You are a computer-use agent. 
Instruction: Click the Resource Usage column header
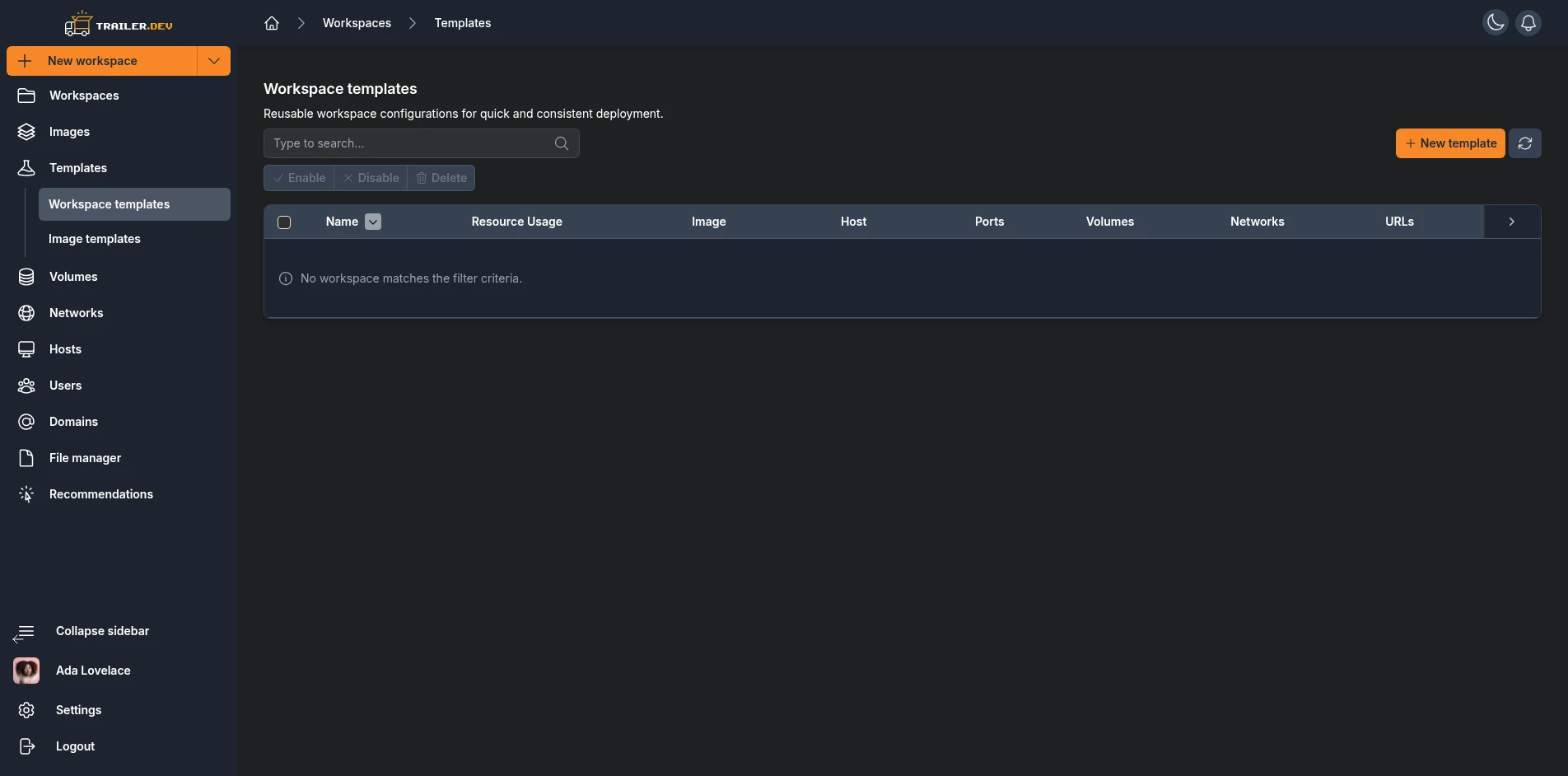[x=516, y=222]
